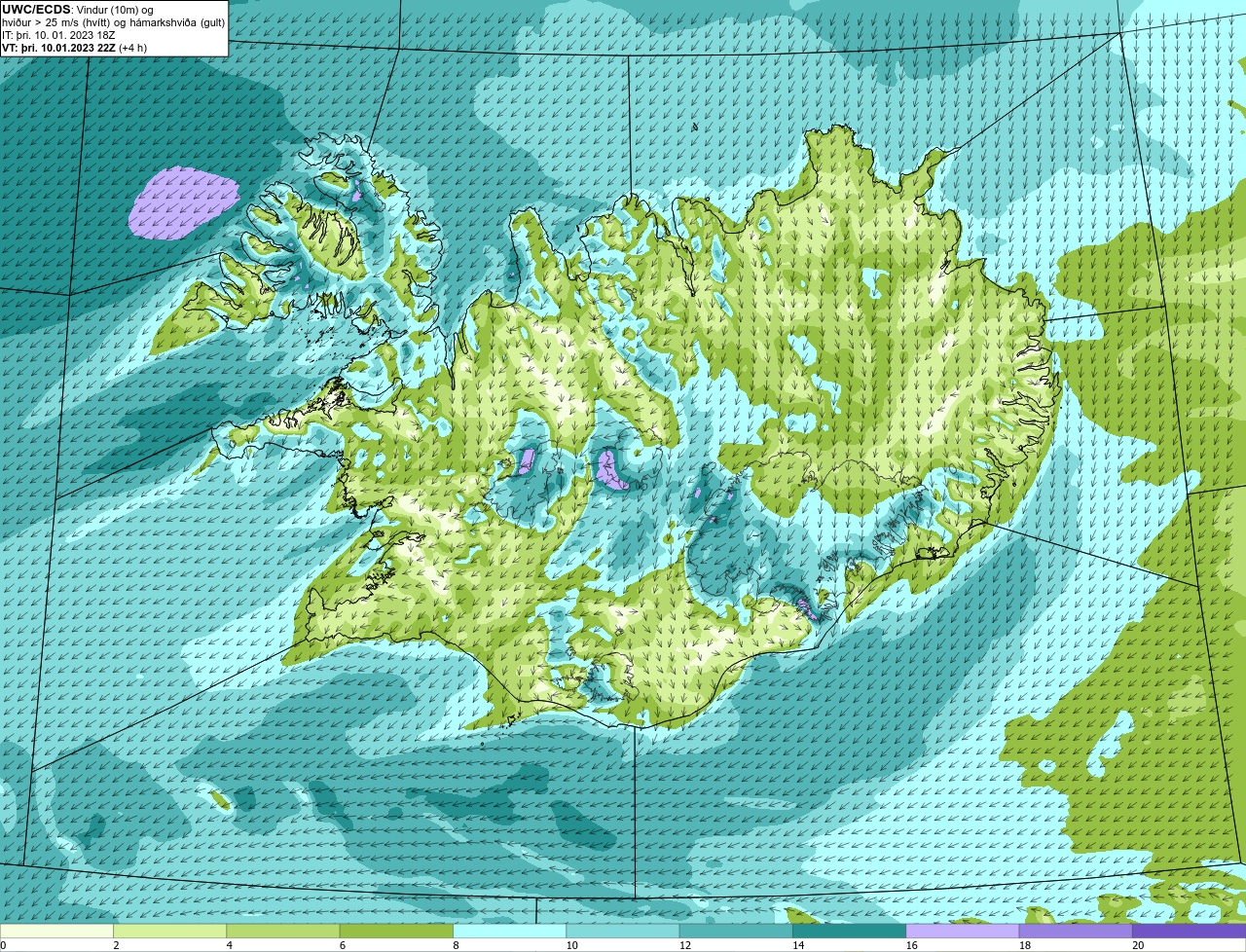Select the dark violet above-20 m/s swatch
1246x952 pixels.
(x=1189, y=932)
